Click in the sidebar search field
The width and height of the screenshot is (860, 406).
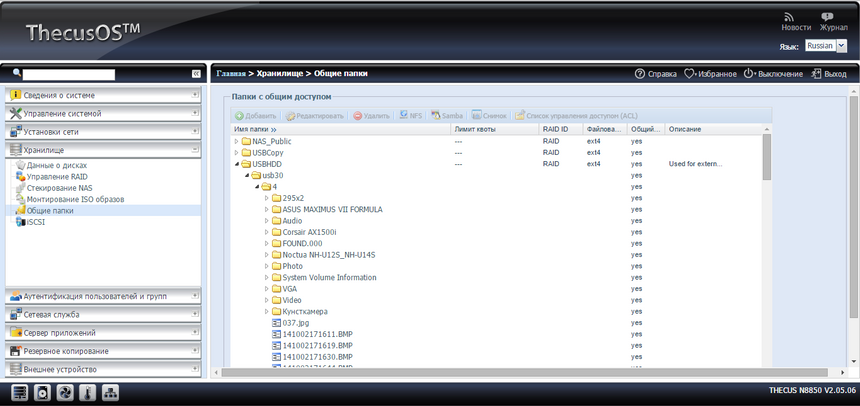70,74
